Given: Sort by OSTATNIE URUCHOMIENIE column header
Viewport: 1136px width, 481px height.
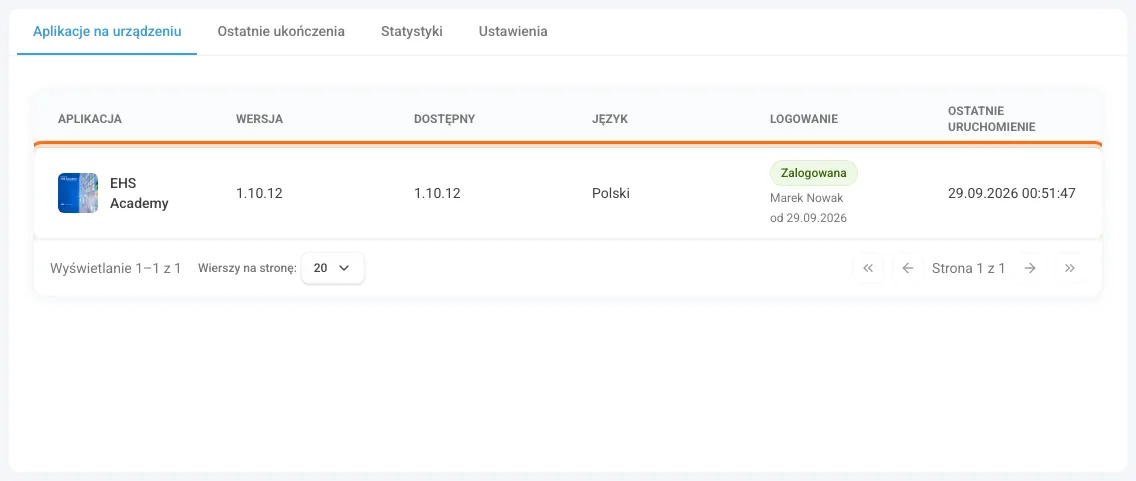Looking at the screenshot, I should click(991, 119).
